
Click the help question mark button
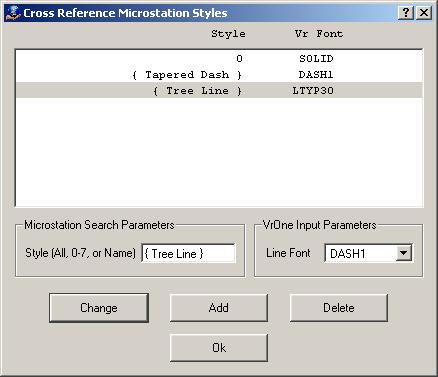point(406,13)
